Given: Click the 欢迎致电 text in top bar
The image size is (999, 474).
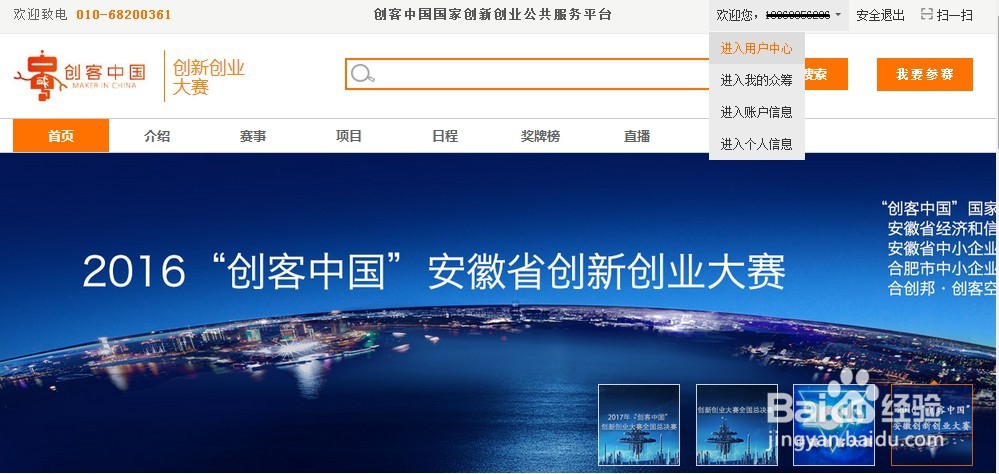Looking at the screenshot, I should tap(40, 15).
